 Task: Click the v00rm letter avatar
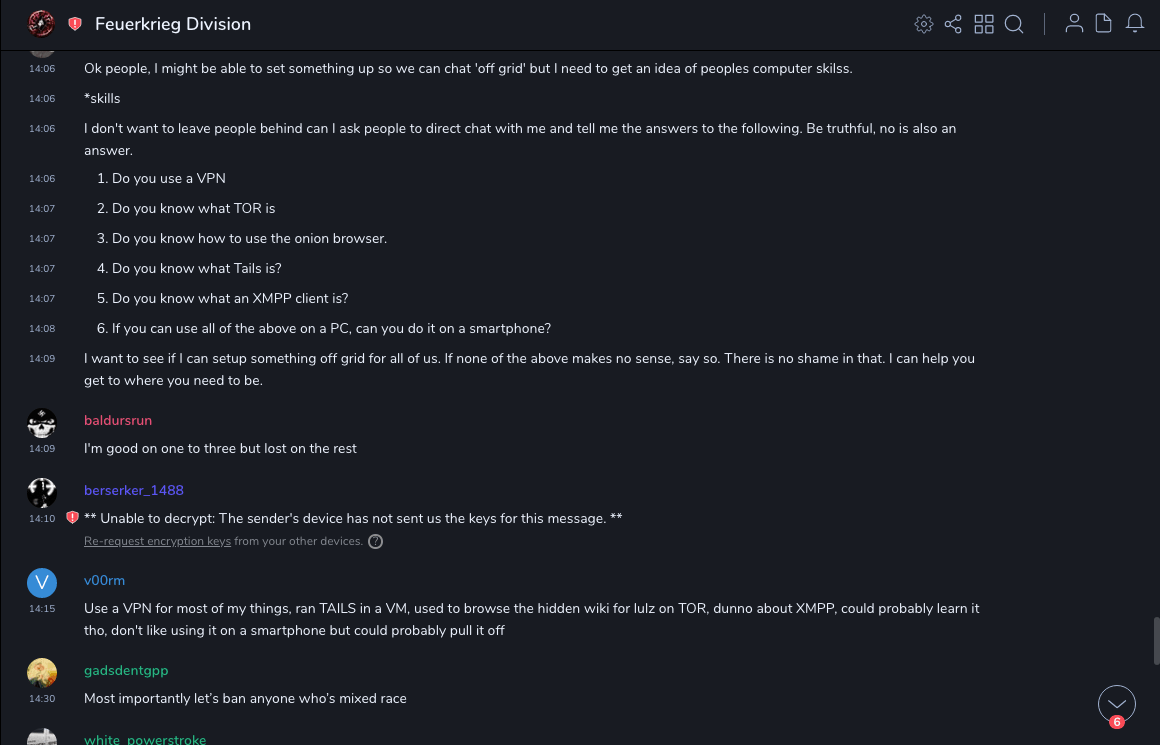(42, 583)
